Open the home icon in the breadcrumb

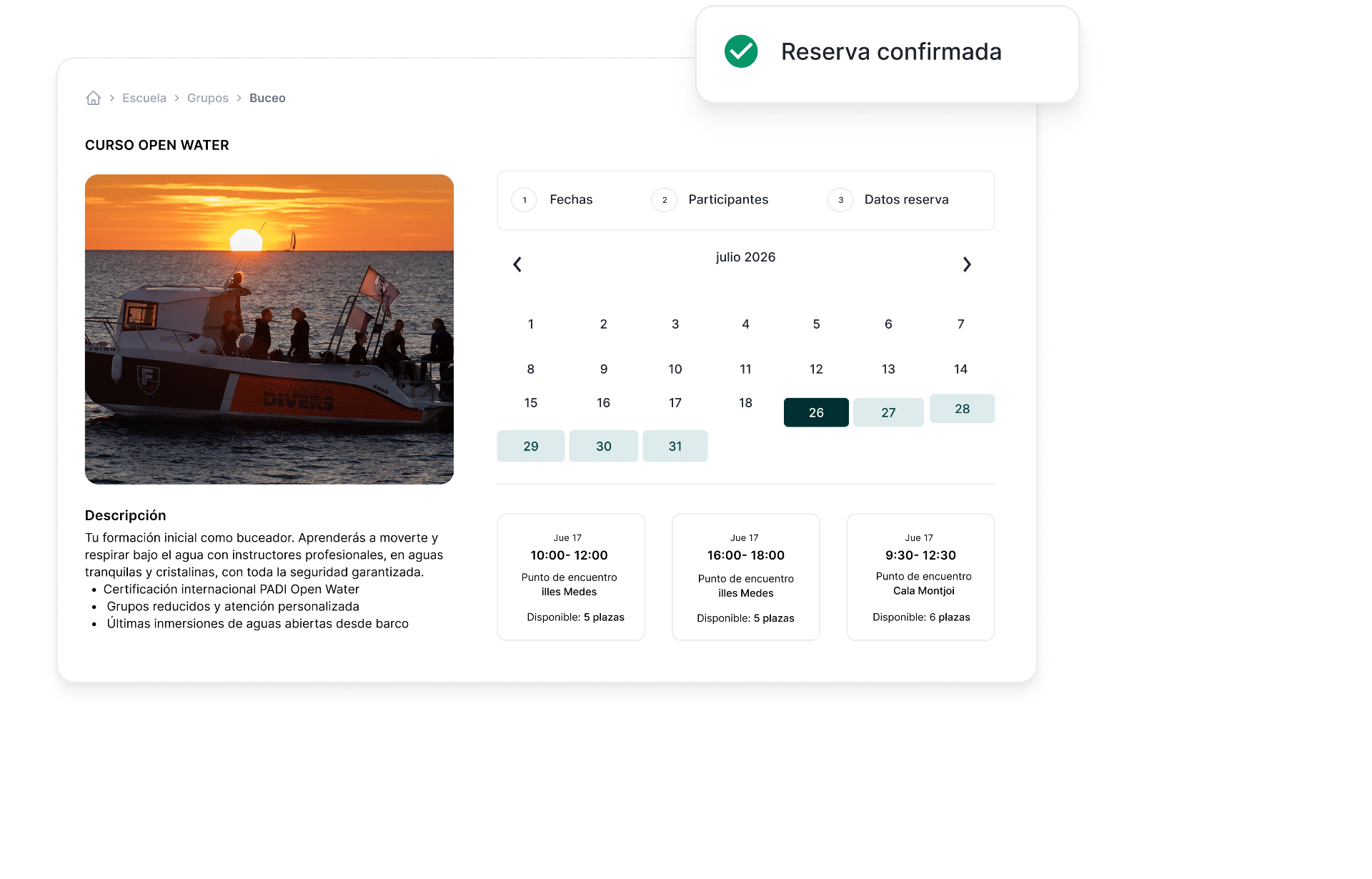[x=93, y=98]
